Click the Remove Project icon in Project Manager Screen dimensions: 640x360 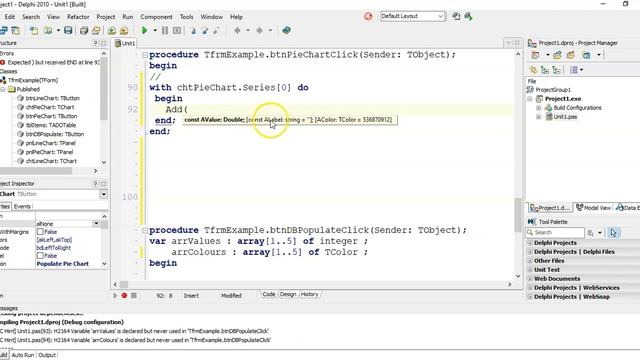(x=571, y=55)
